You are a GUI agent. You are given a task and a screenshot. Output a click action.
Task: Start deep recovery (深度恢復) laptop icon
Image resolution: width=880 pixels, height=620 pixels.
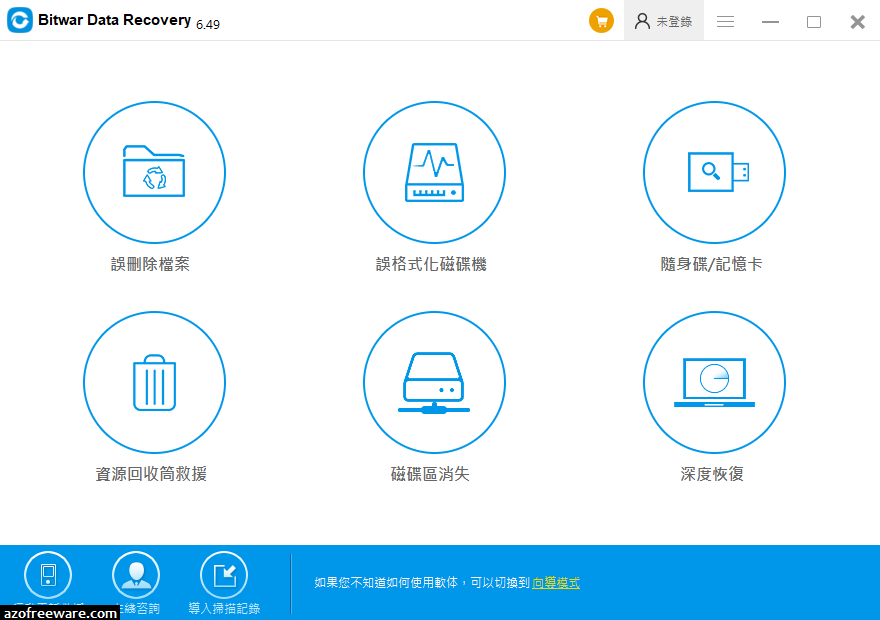click(714, 382)
